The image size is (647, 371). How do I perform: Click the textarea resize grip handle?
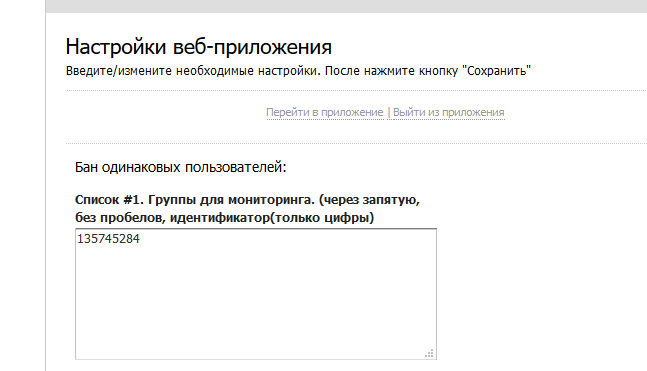(430, 353)
